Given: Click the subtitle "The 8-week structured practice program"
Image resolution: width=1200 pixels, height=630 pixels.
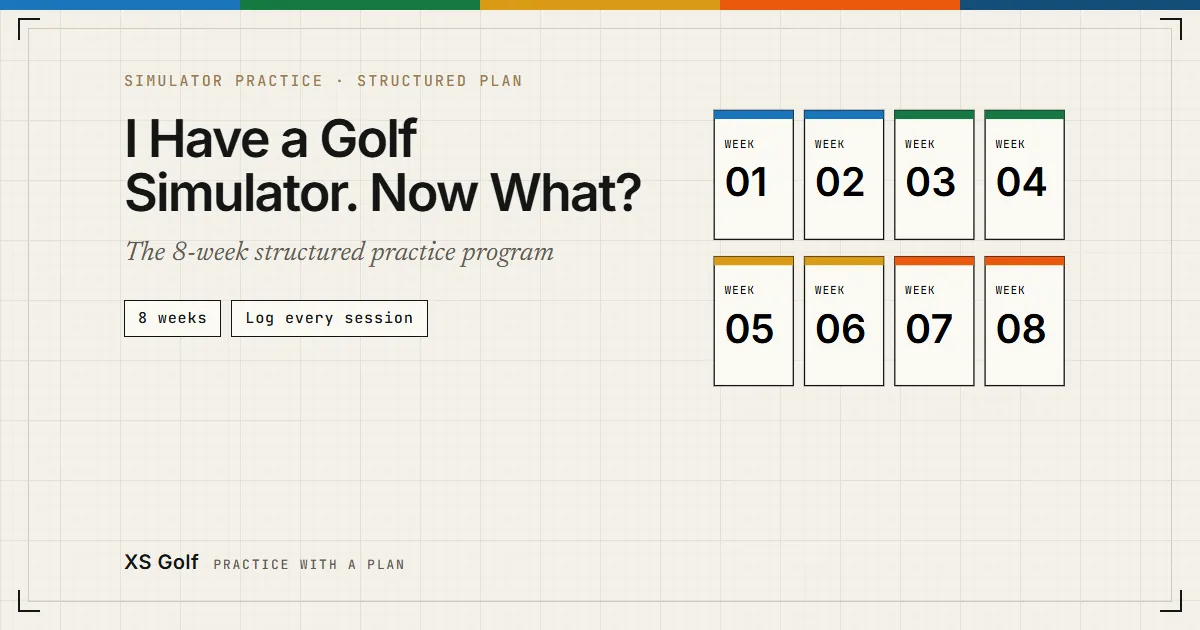Looking at the screenshot, I should [339, 251].
